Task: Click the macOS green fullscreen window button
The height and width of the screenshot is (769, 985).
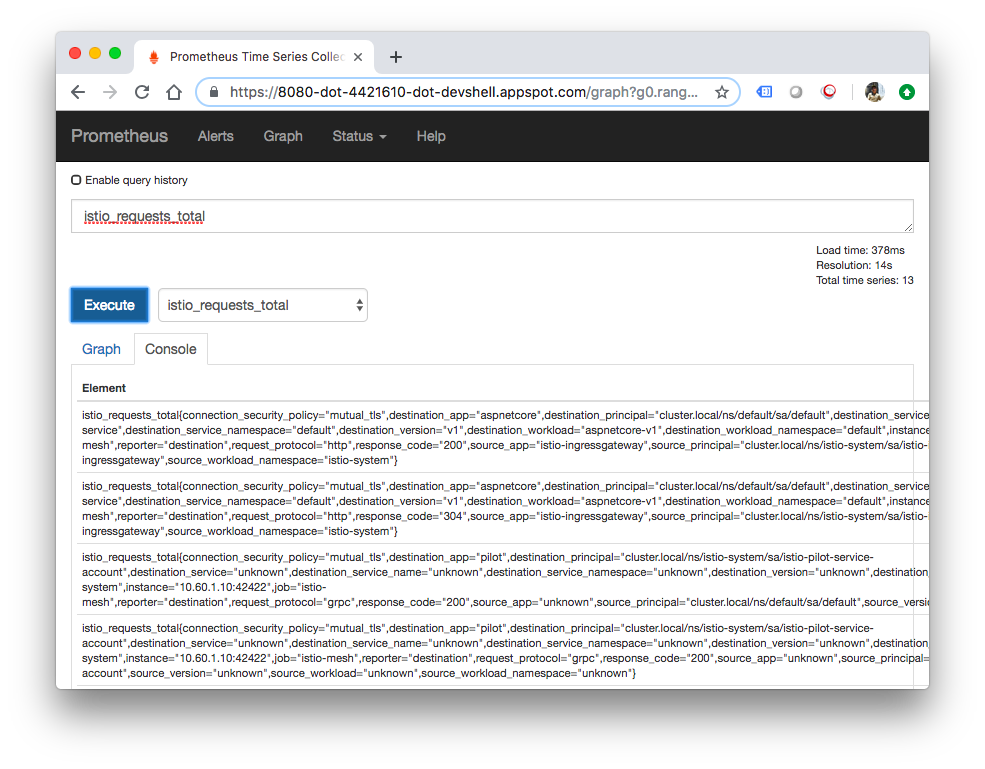Action: coord(115,53)
